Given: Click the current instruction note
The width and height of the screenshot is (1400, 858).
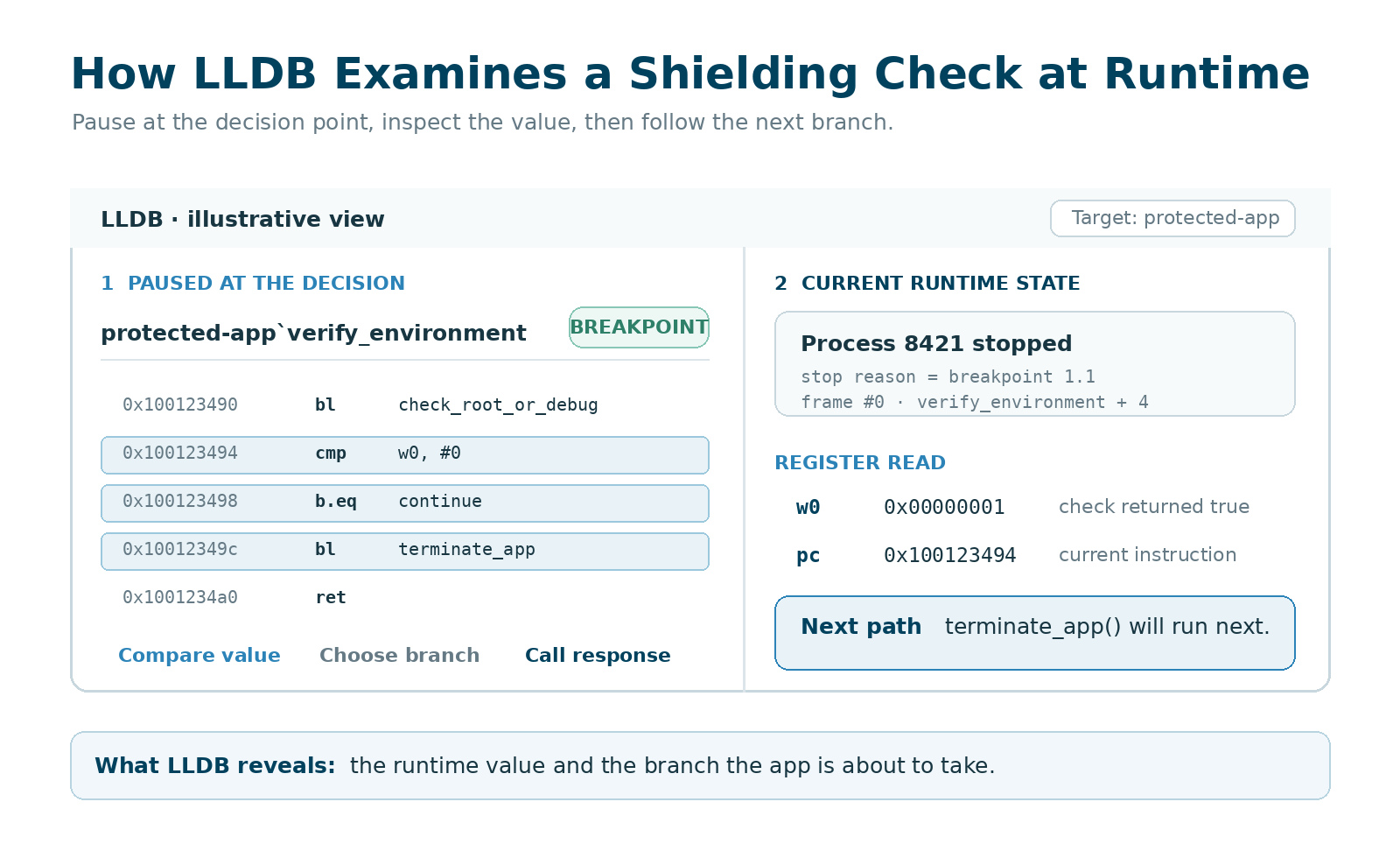Looking at the screenshot, I should [x=1147, y=554].
